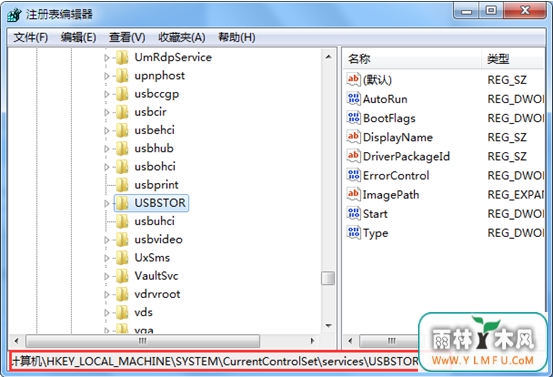Click the REG_SZ type of DisplayName

[507, 137]
